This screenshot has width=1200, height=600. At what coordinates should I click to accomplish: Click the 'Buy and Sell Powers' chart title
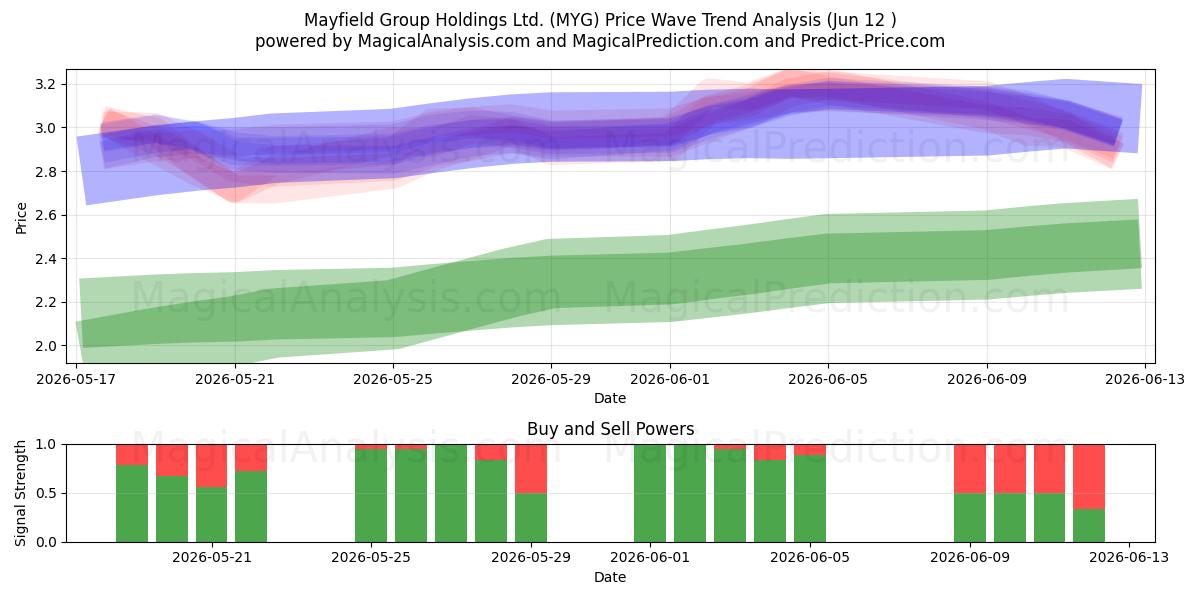coord(610,429)
